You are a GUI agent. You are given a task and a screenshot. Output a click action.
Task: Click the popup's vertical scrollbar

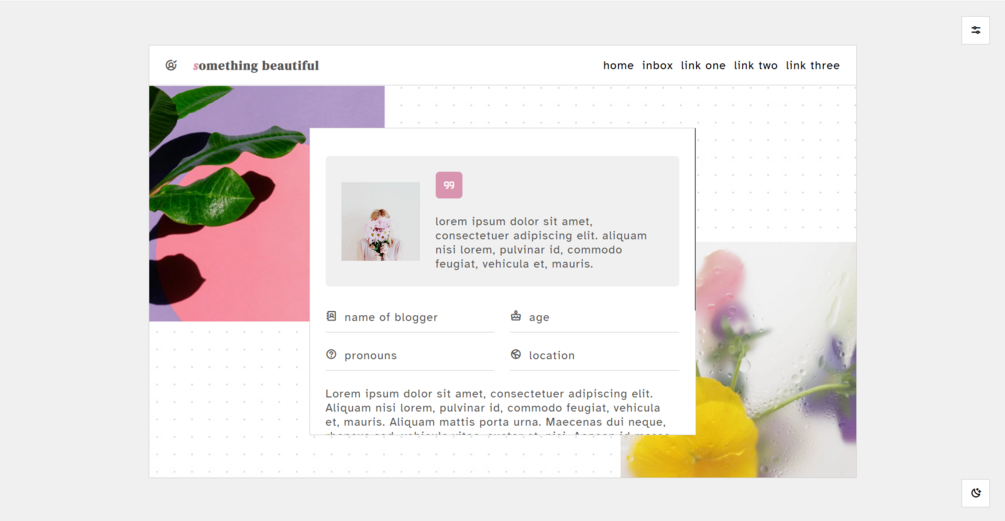coord(695,219)
